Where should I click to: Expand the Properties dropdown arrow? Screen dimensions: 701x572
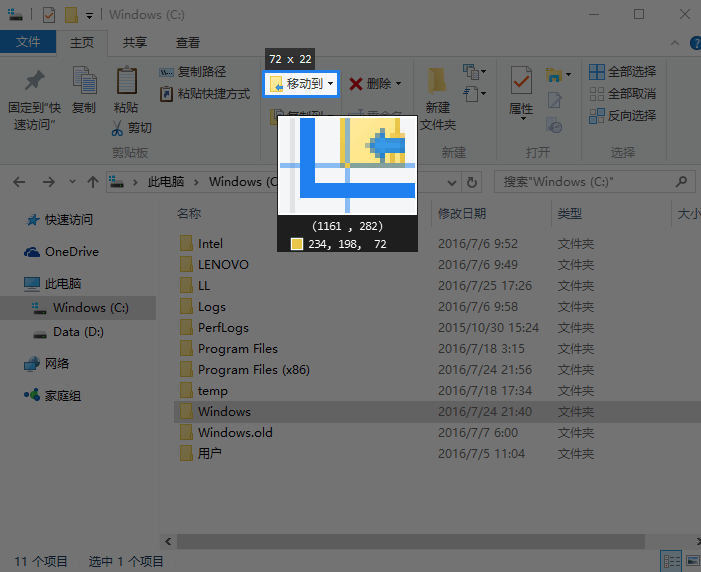coord(522,119)
